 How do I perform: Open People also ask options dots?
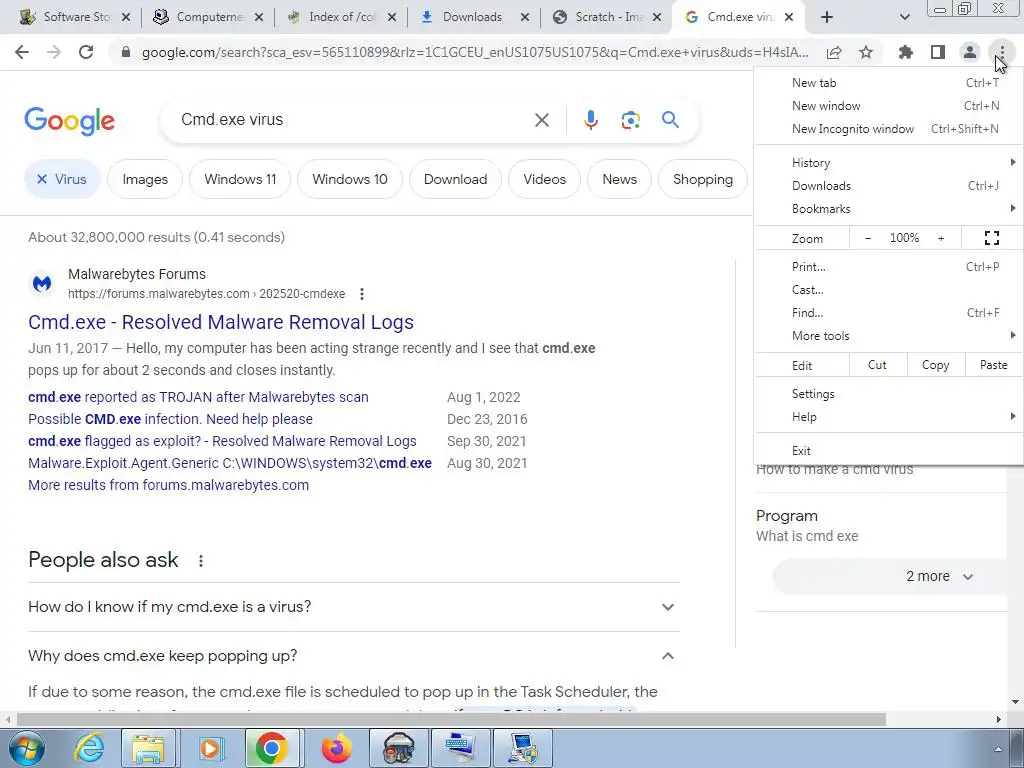[x=201, y=560]
